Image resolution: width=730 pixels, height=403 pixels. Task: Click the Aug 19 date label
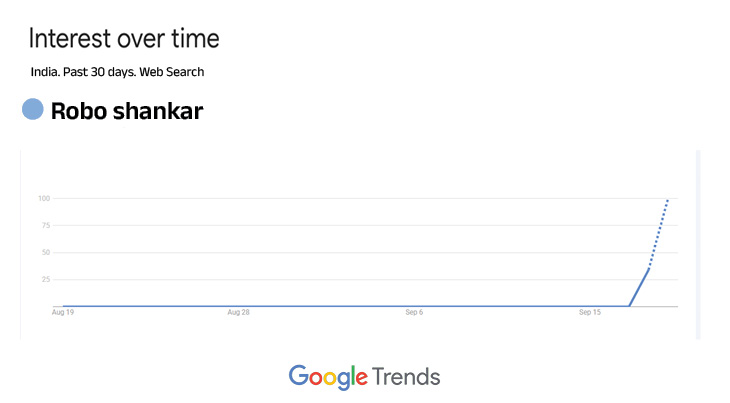63,313
